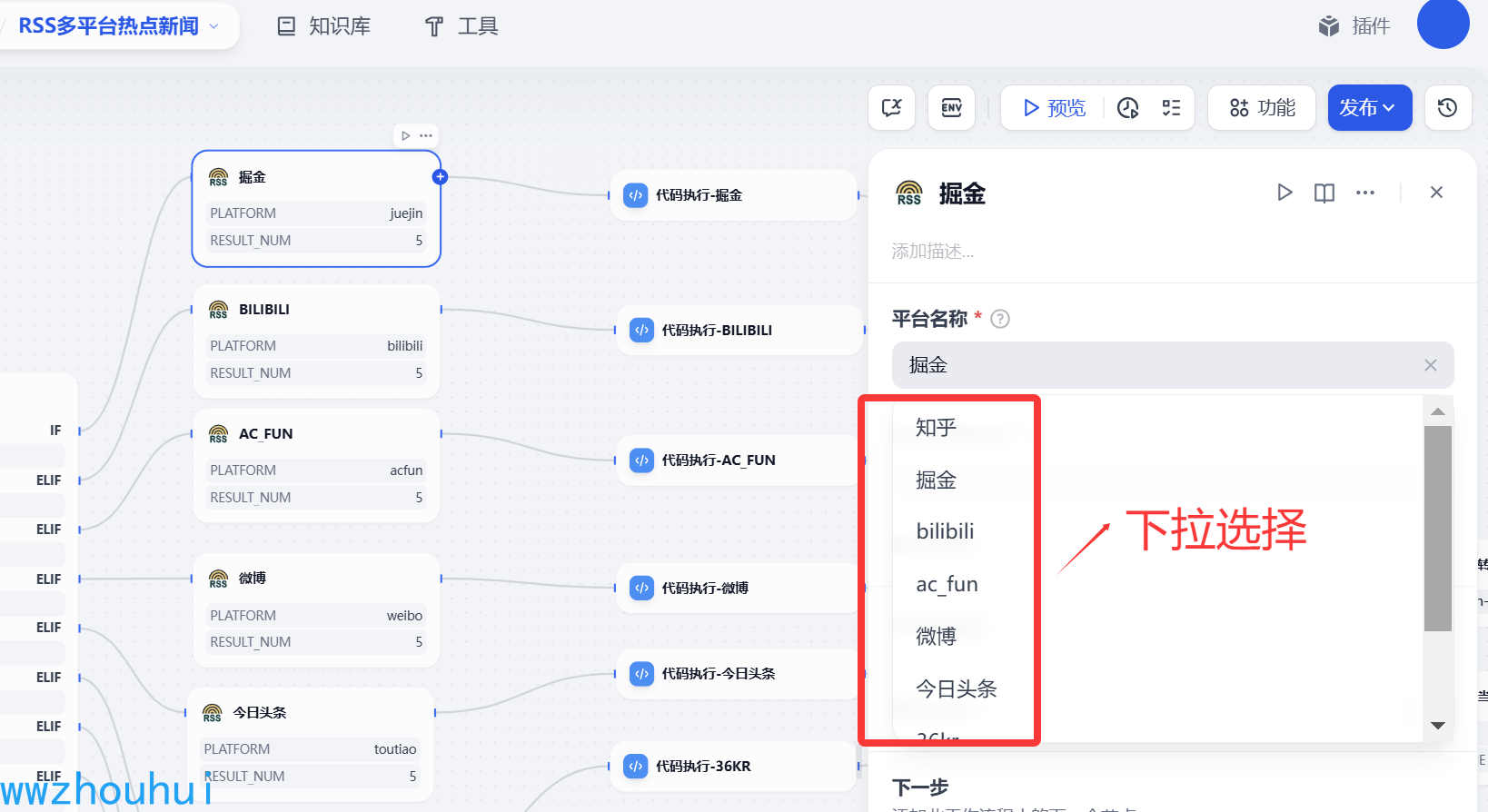Viewport: 1488px width, 812px height.
Task: Click the variable inspector icon in toolbar
Action: 892,108
